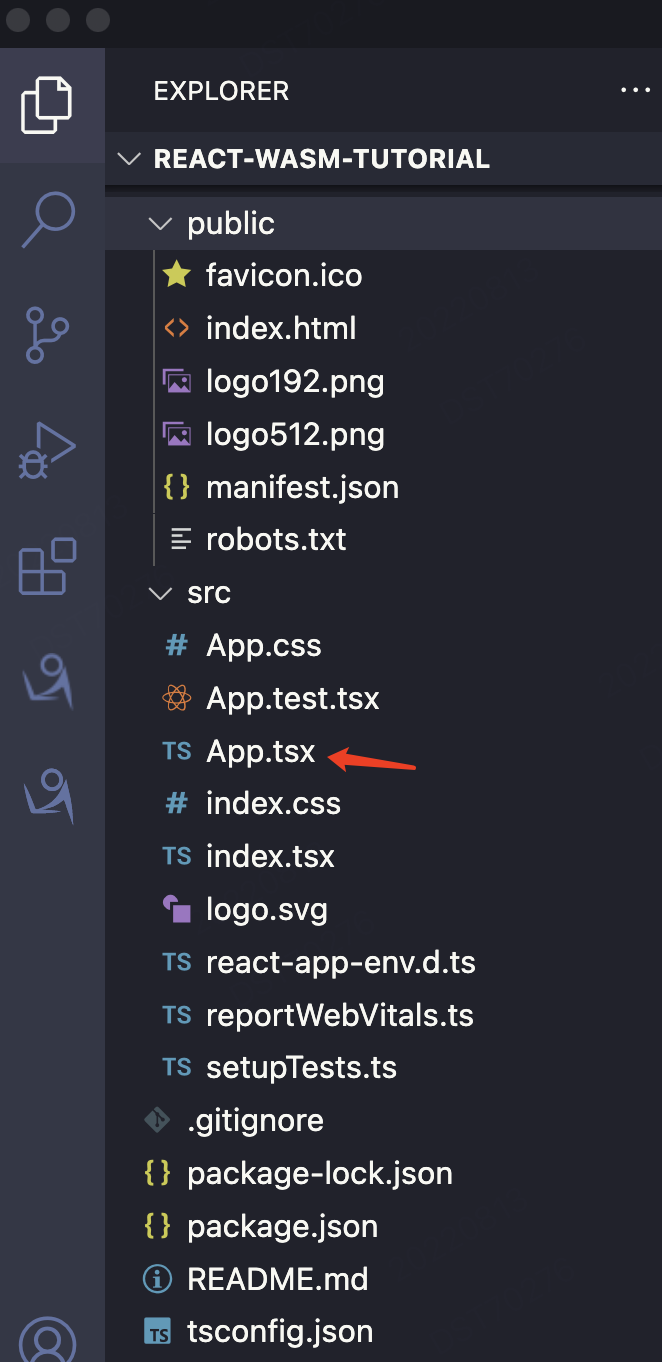Open the Search view in the activity bar
The height and width of the screenshot is (1362, 662).
(46, 219)
